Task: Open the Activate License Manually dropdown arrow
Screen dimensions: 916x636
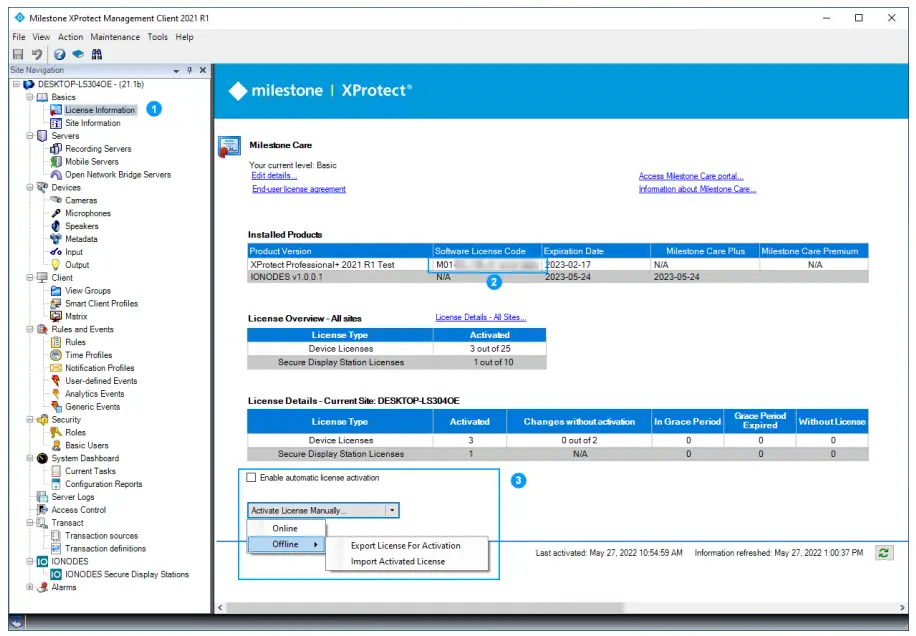Action: 393,510
